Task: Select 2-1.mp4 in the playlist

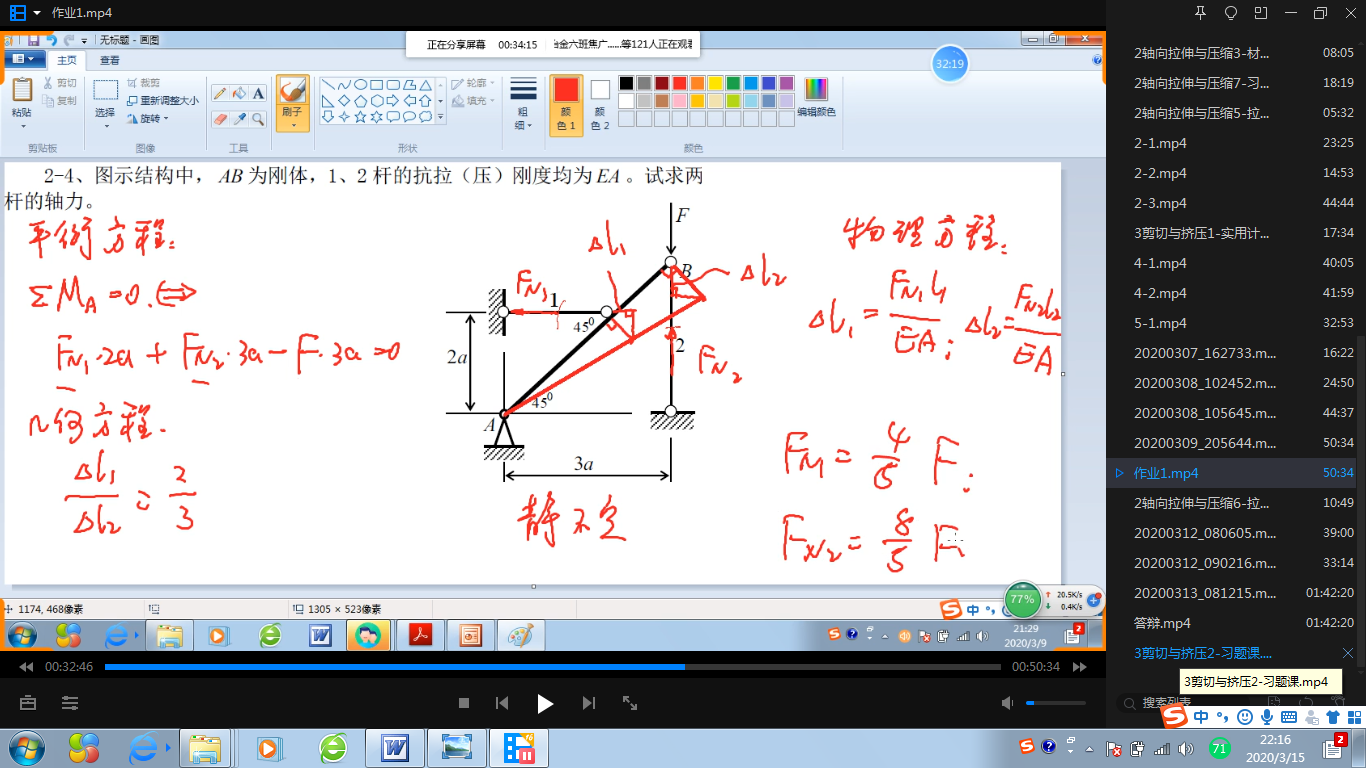Action: pos(1160,143)
